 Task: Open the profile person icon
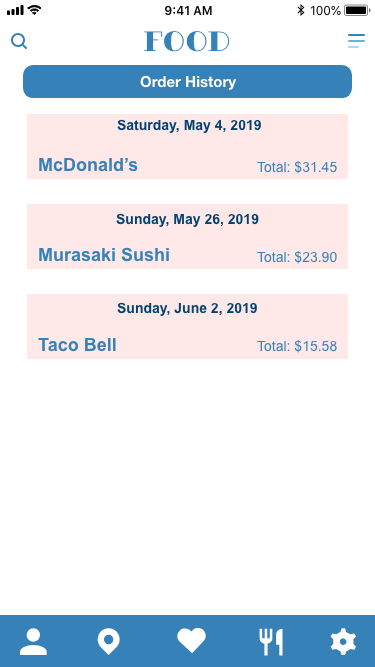(x=33, y=642)
